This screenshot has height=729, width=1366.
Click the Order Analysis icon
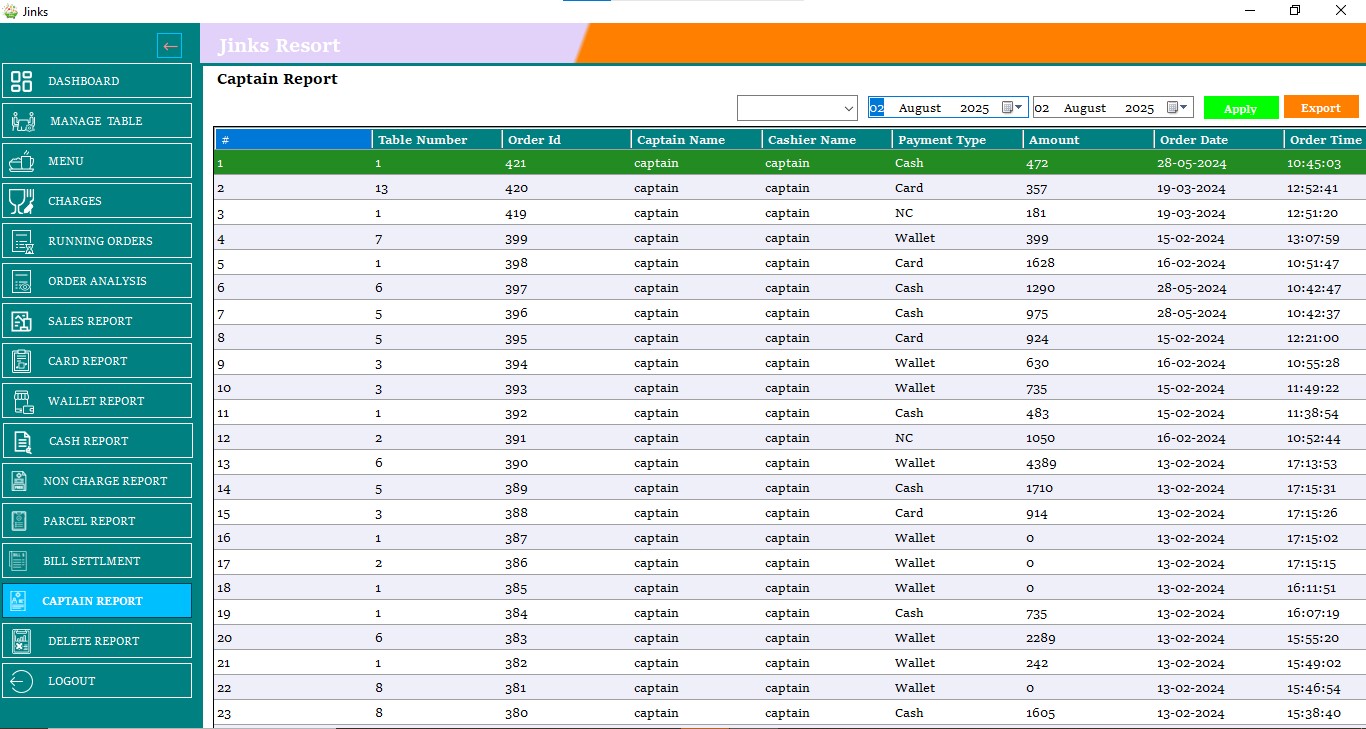pyautogui.click(x=21, y=281)
